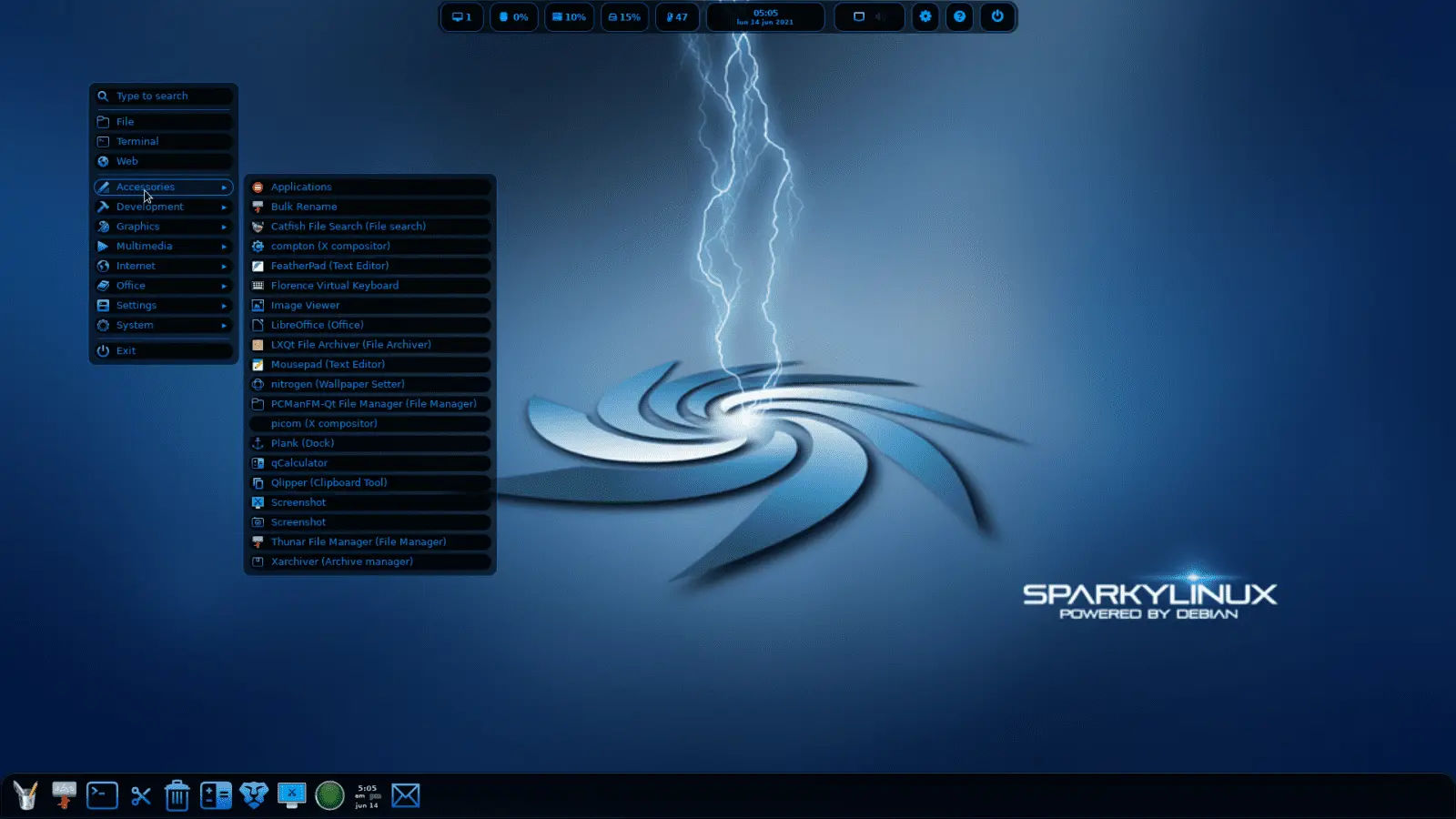This screenshot has height=819, width=1456.
Task: Open the calculator taskbar icon
Action: coord(216,794)
